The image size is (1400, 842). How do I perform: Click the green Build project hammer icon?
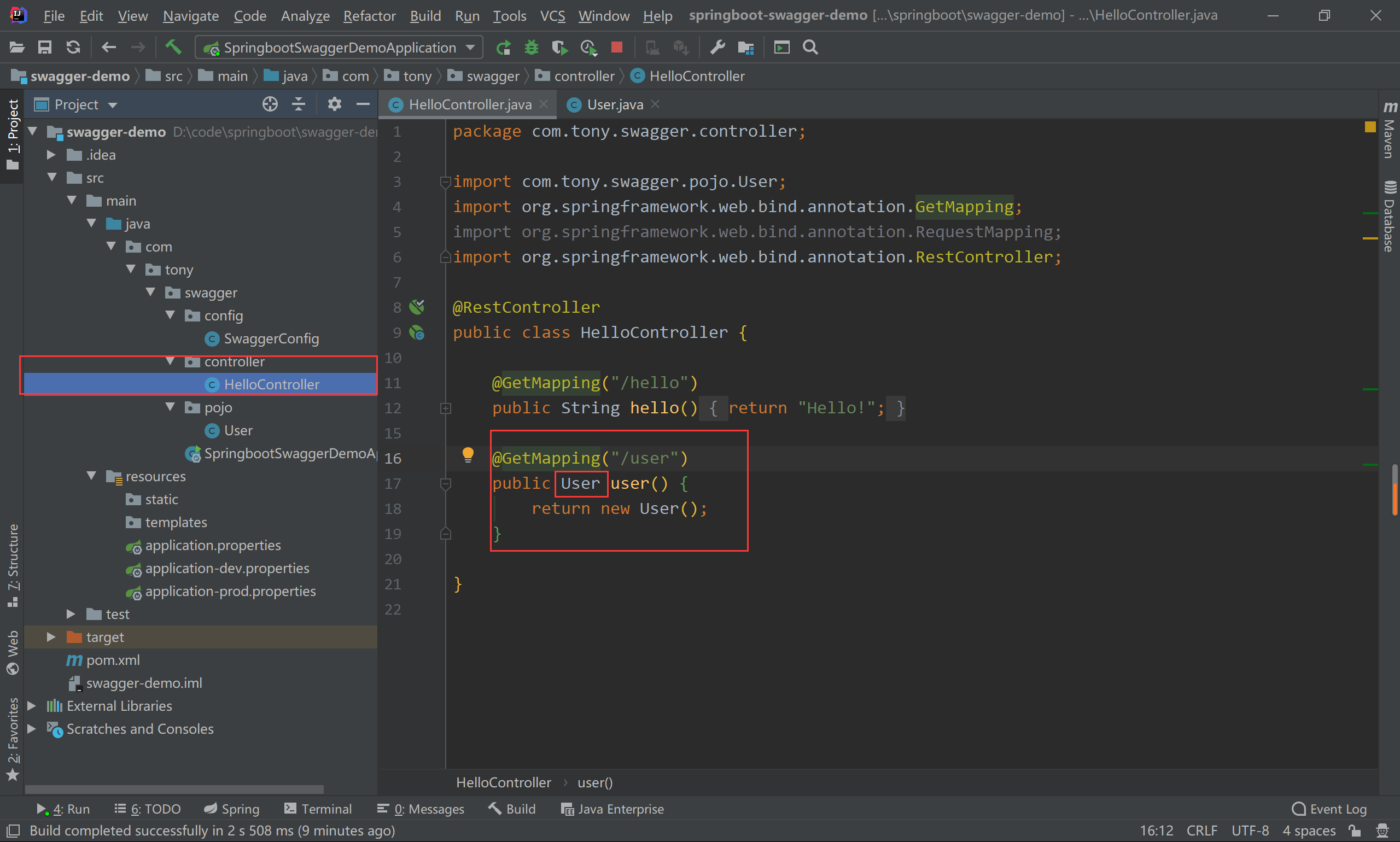click(x=173, y=47)
